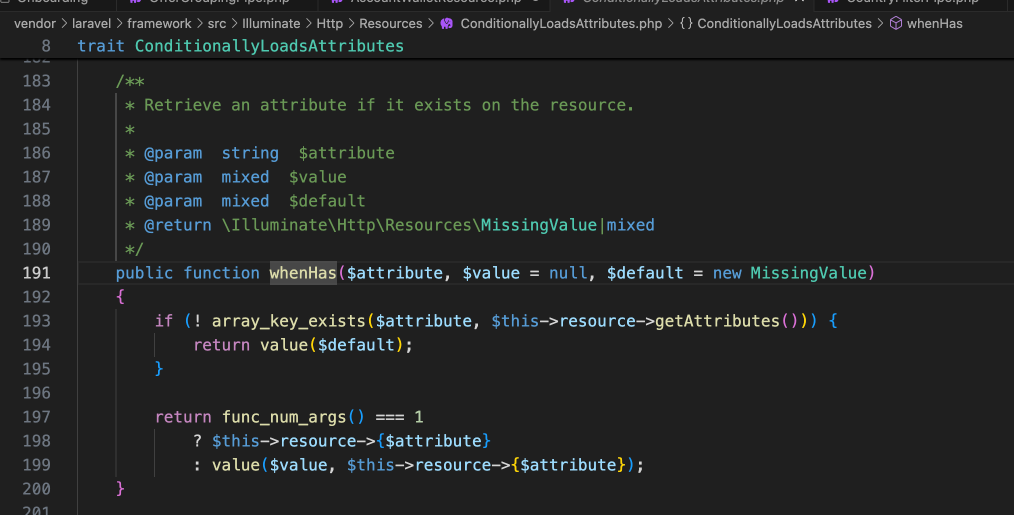This screenshot has width=1014, height=515.
Task: Click line number 183 in the gutter
Action: [36, 81]
